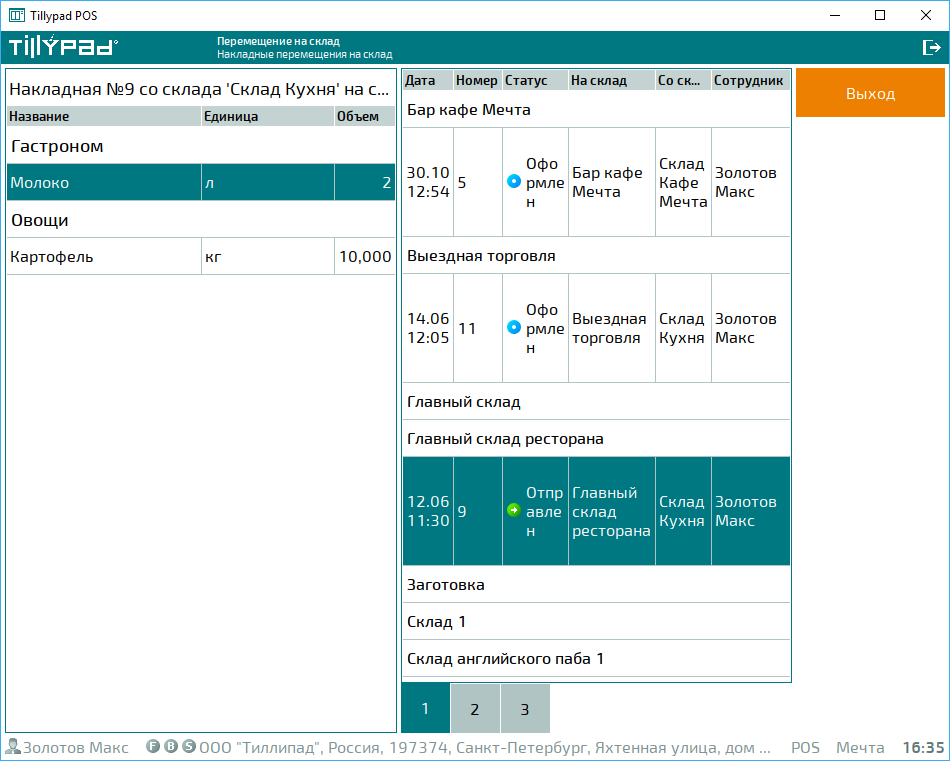The image size is (950, 761).
Task: Expand the Склад 1 group row
Action: 596,621
